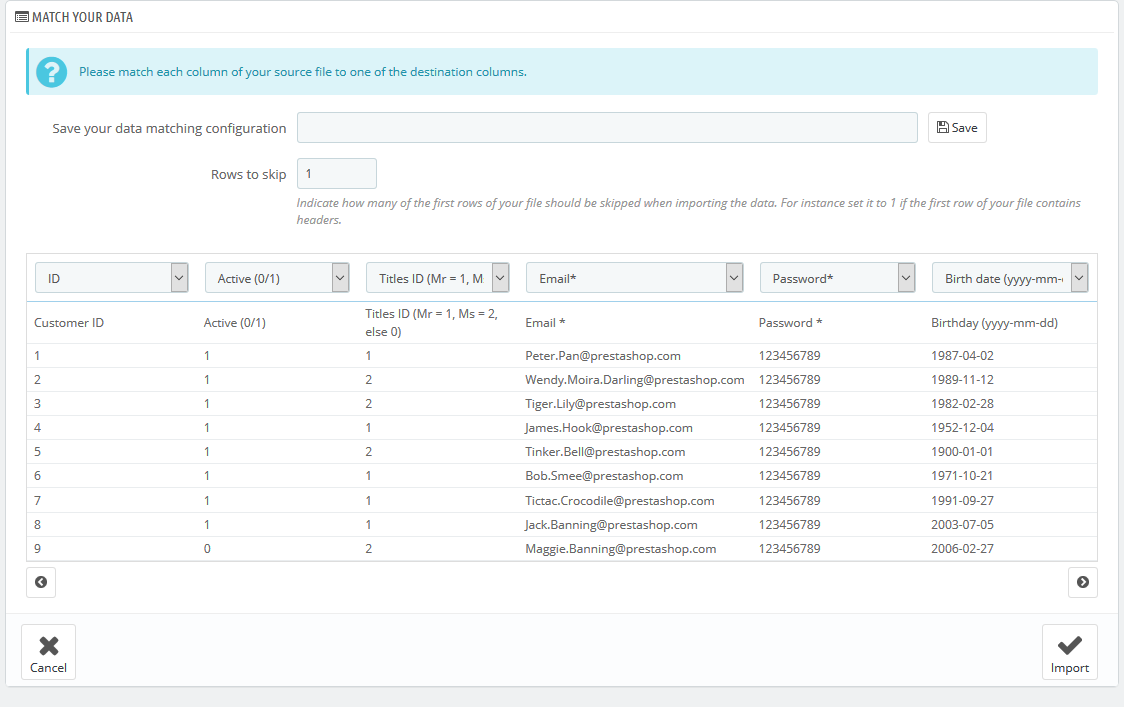This screenshot has width=1124, height=707.
Task: Click the right arrow to view more columns
Action: (1082, 582)
